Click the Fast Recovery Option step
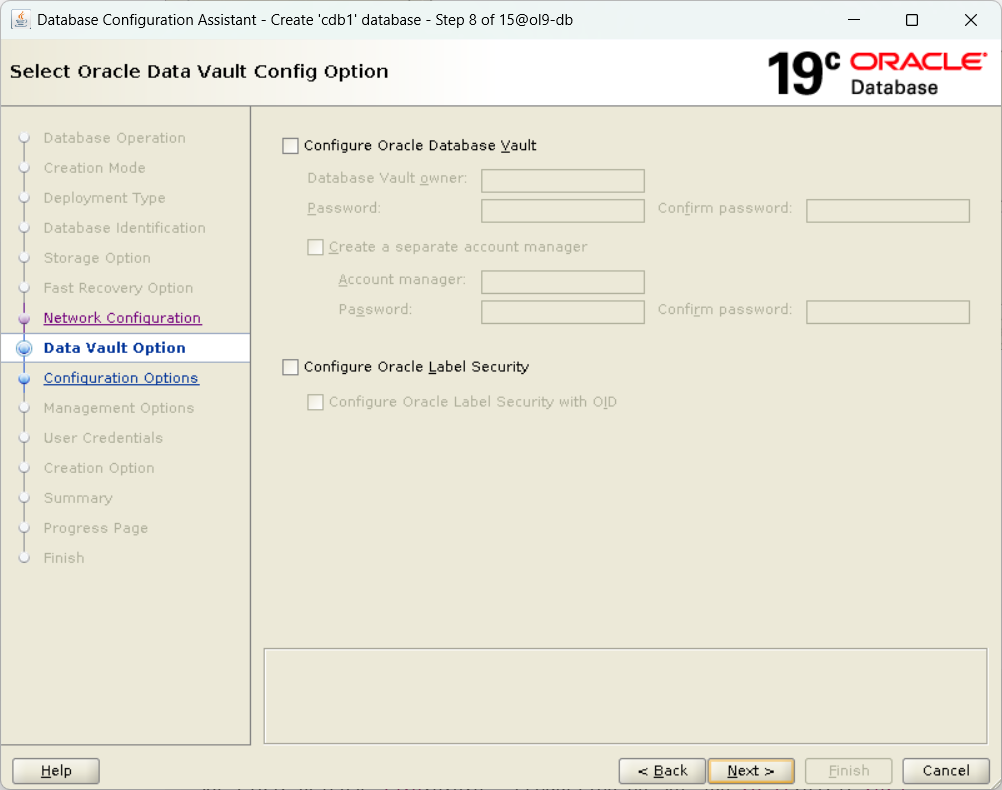Screen dimensions: 1002x790 tap(118, 288)
